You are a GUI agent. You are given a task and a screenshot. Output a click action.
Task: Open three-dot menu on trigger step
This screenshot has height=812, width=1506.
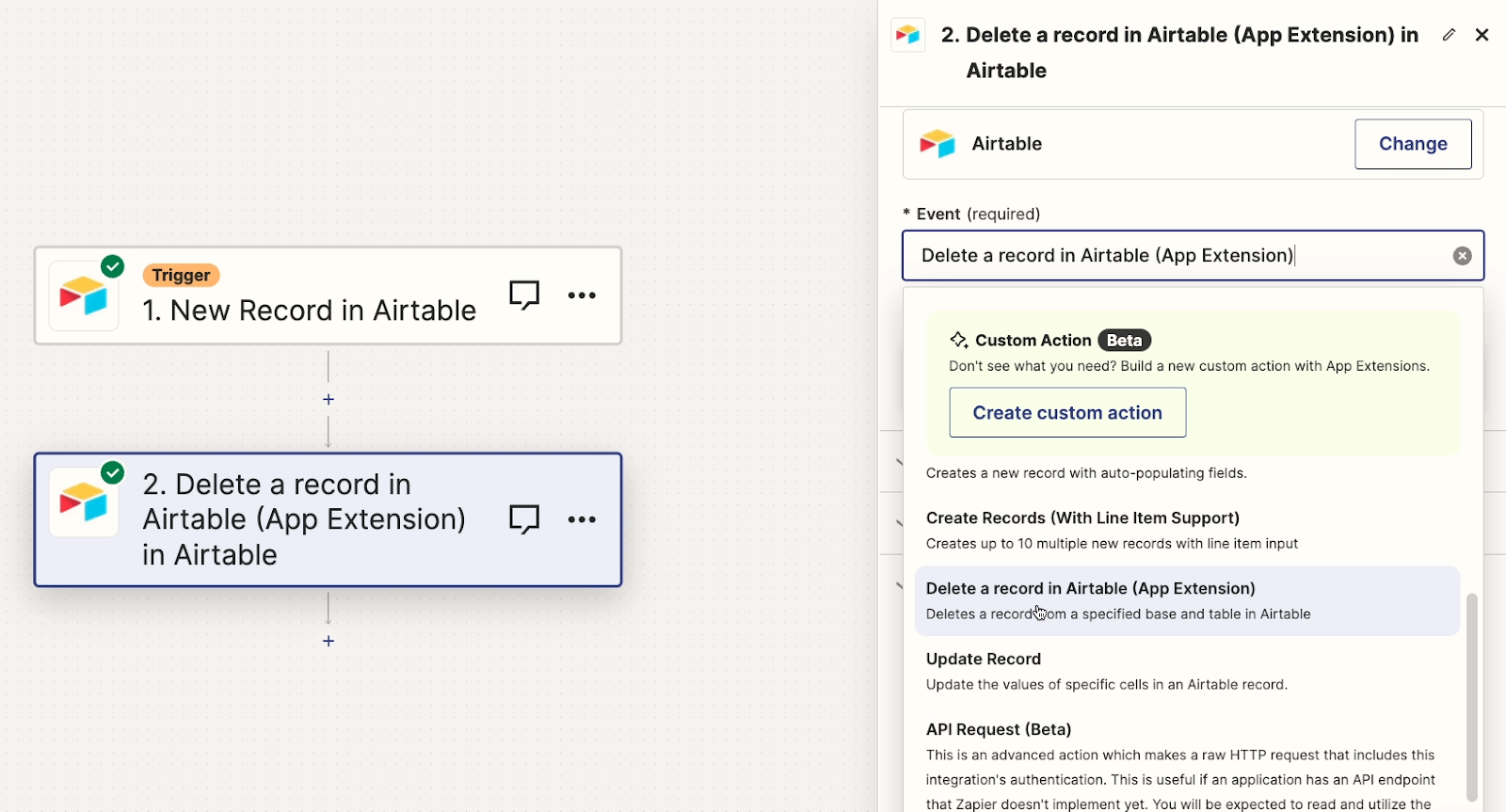582,295
